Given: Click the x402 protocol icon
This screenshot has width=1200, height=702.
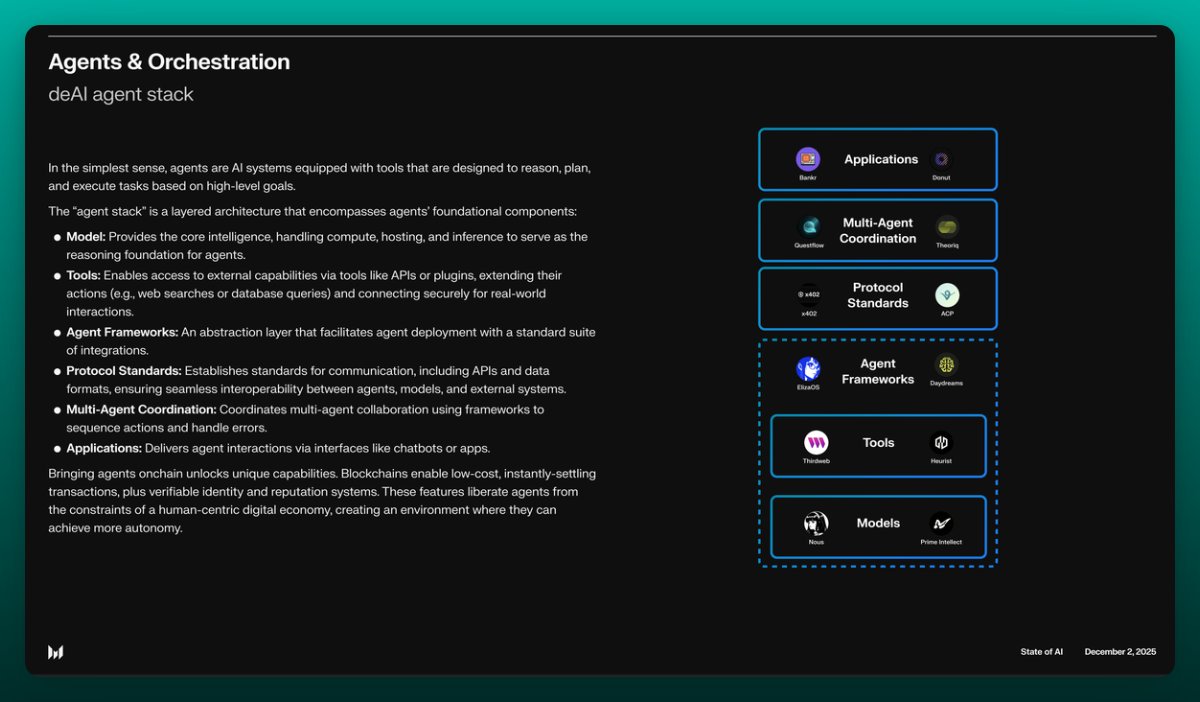Looking at the screenshot, I should click(x=809, y=295).
